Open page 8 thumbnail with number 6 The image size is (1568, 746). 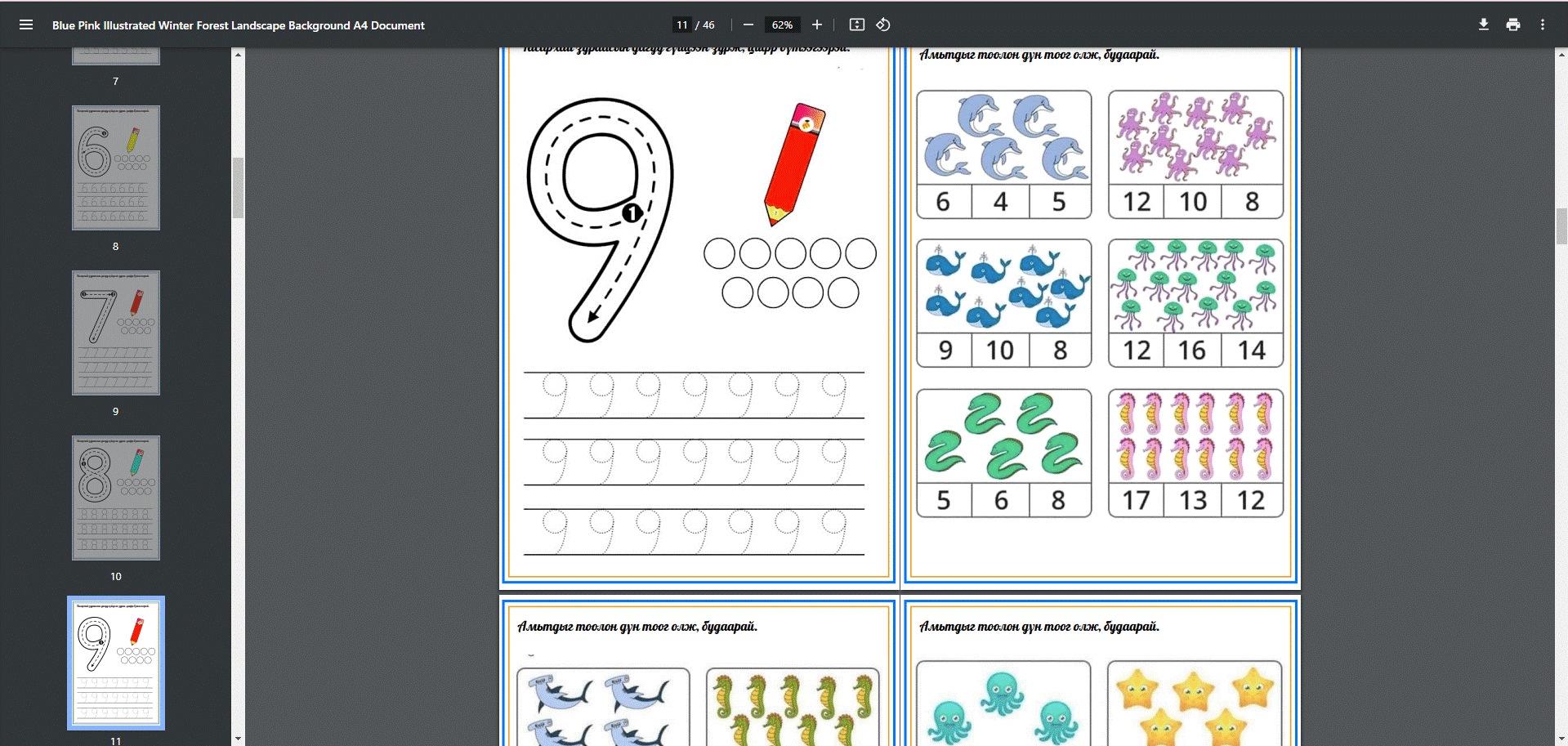pos(116,168)
